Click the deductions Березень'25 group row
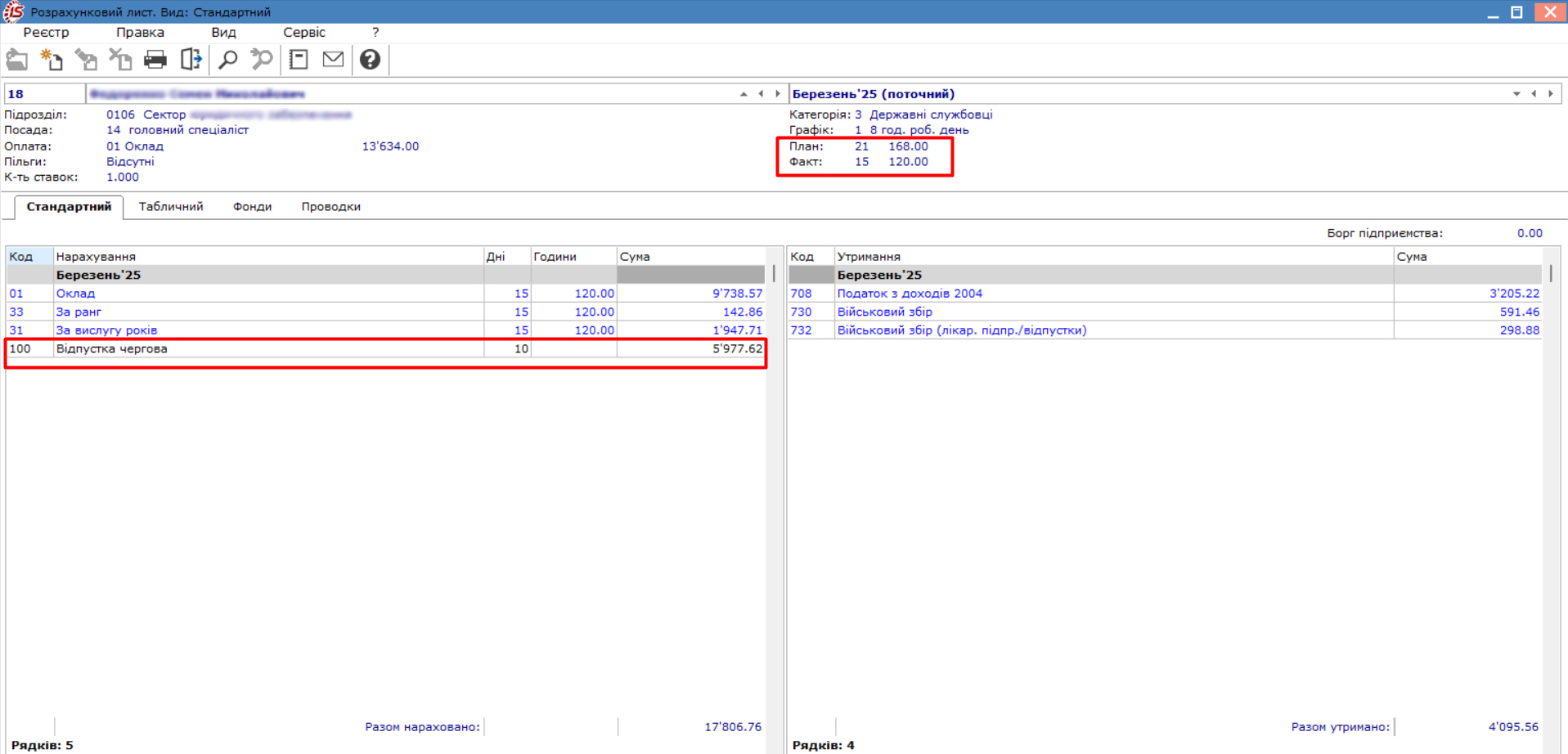 (x=1165, y=275)
